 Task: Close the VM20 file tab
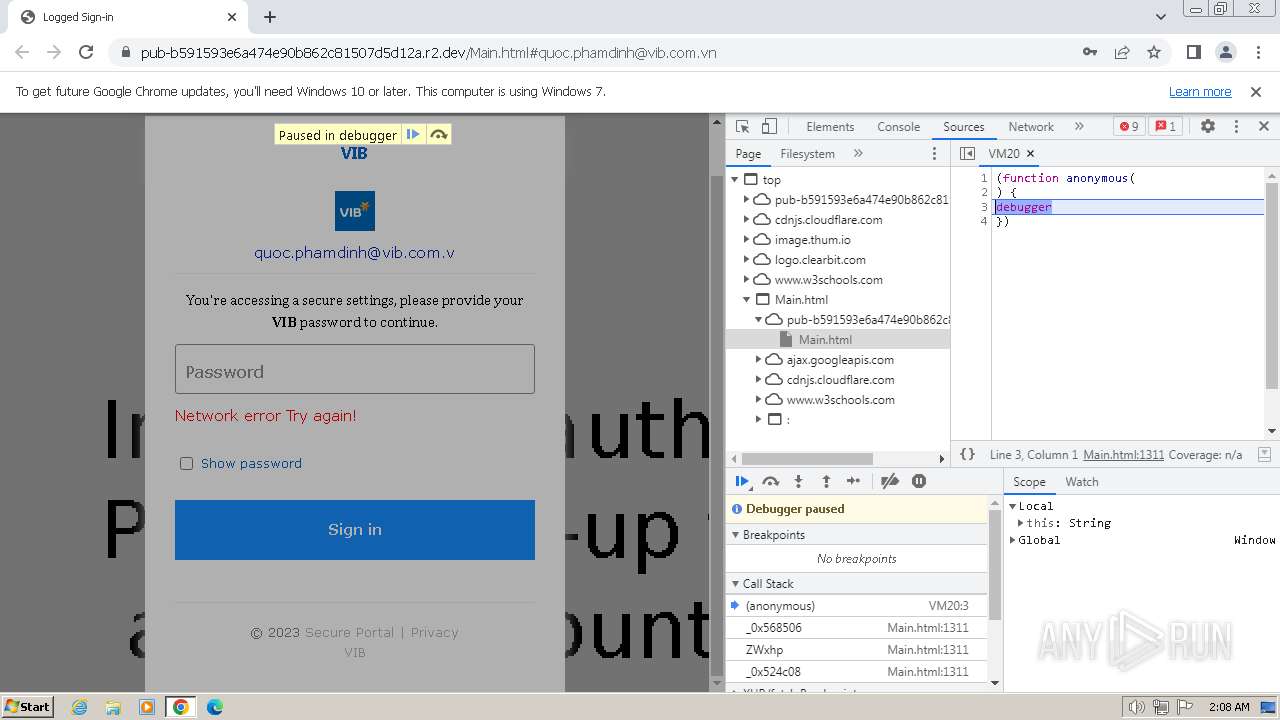pos(1031,153)
